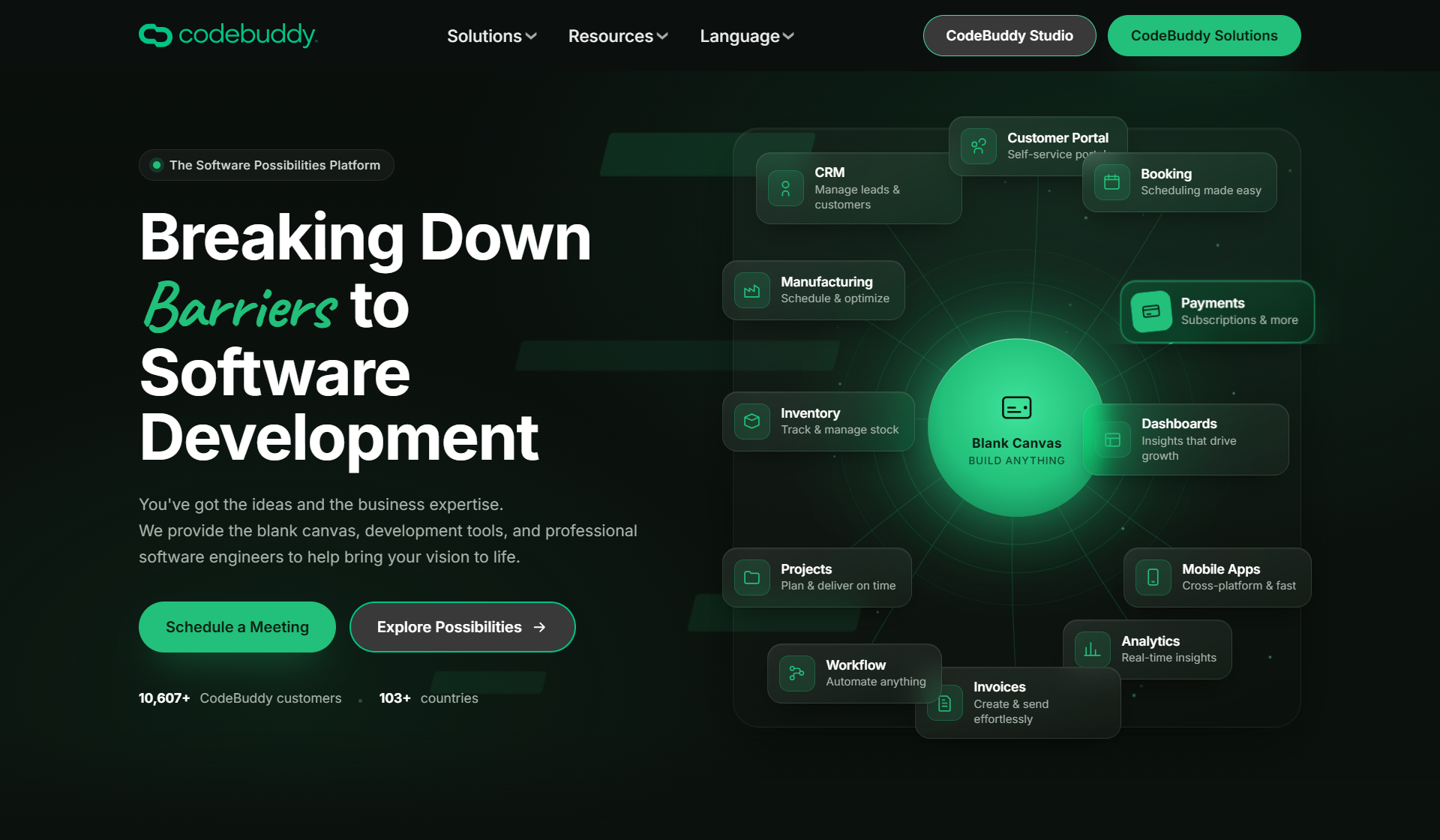This screenshot has width=1440, height=840.
Task: Click the CodeBuddy Solutions button
Action: pos(1204,35)
